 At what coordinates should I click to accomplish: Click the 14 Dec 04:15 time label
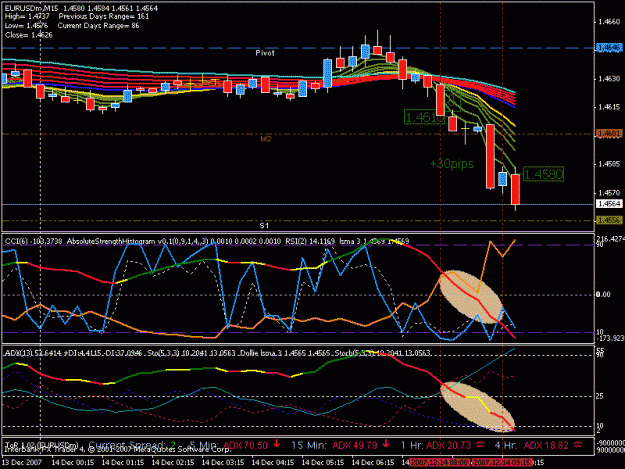click(x=273, y=463)
